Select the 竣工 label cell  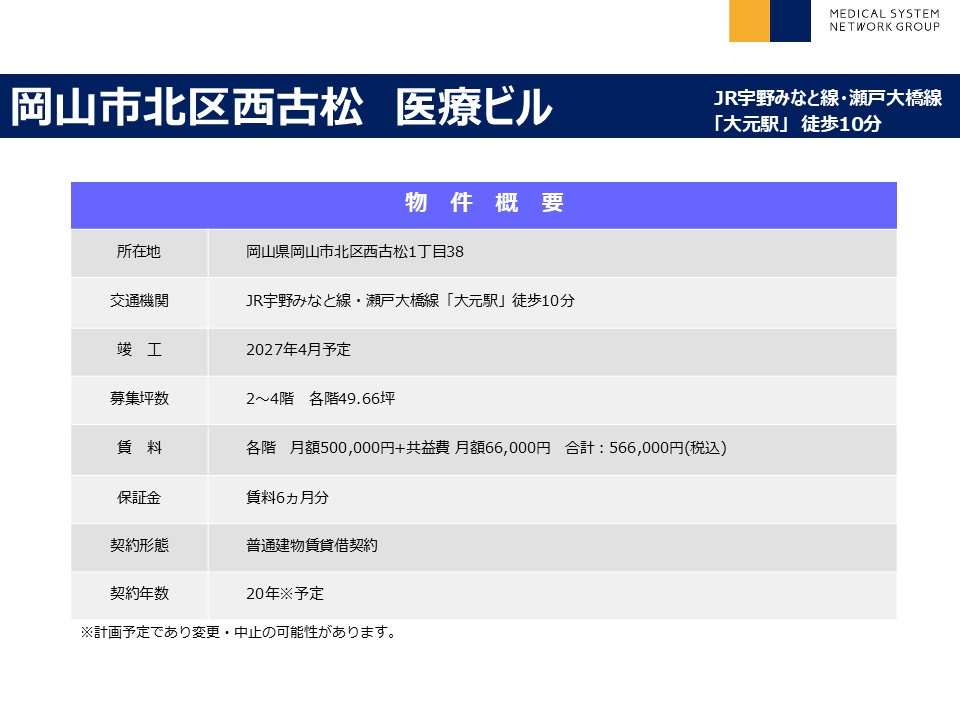click(139, 351)
